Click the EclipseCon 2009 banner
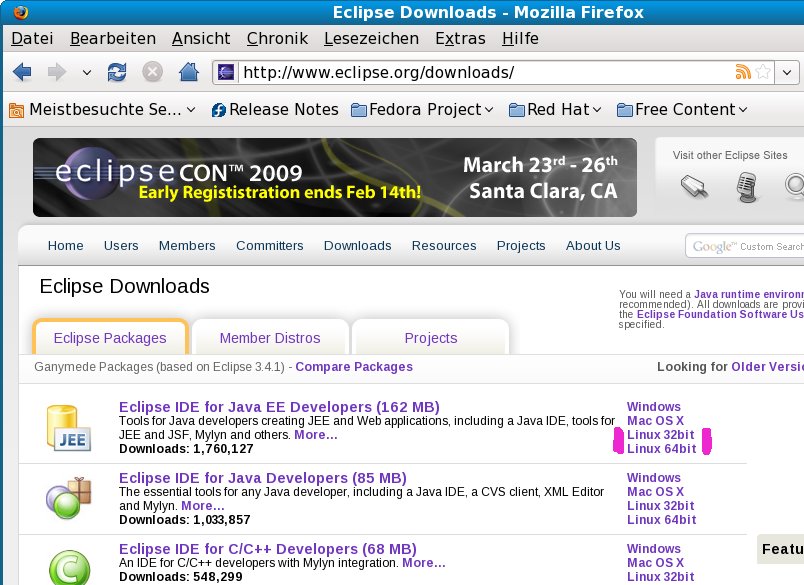 (x=335, y=178)
